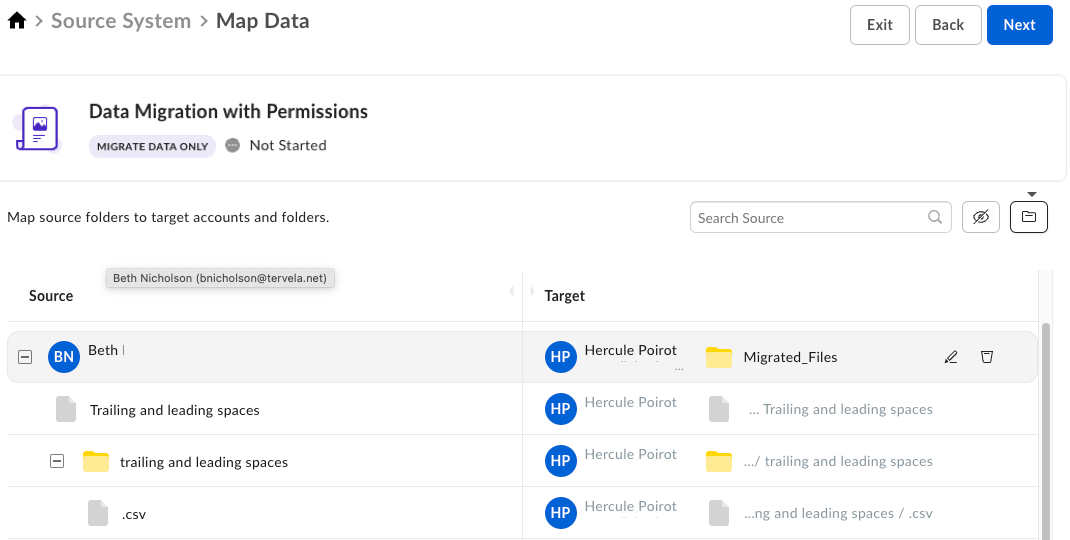
Task: Click the home icon in breadcrumb
Action: [x=17, y=21]
